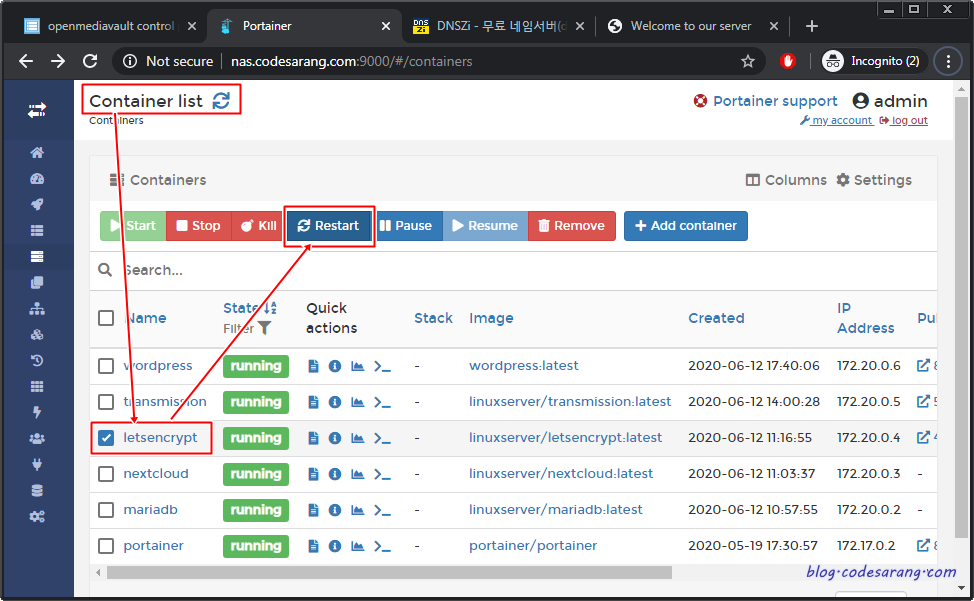974x601 pixels.
Task: Open Portainer support link
Action: click(x=765, y=101)
